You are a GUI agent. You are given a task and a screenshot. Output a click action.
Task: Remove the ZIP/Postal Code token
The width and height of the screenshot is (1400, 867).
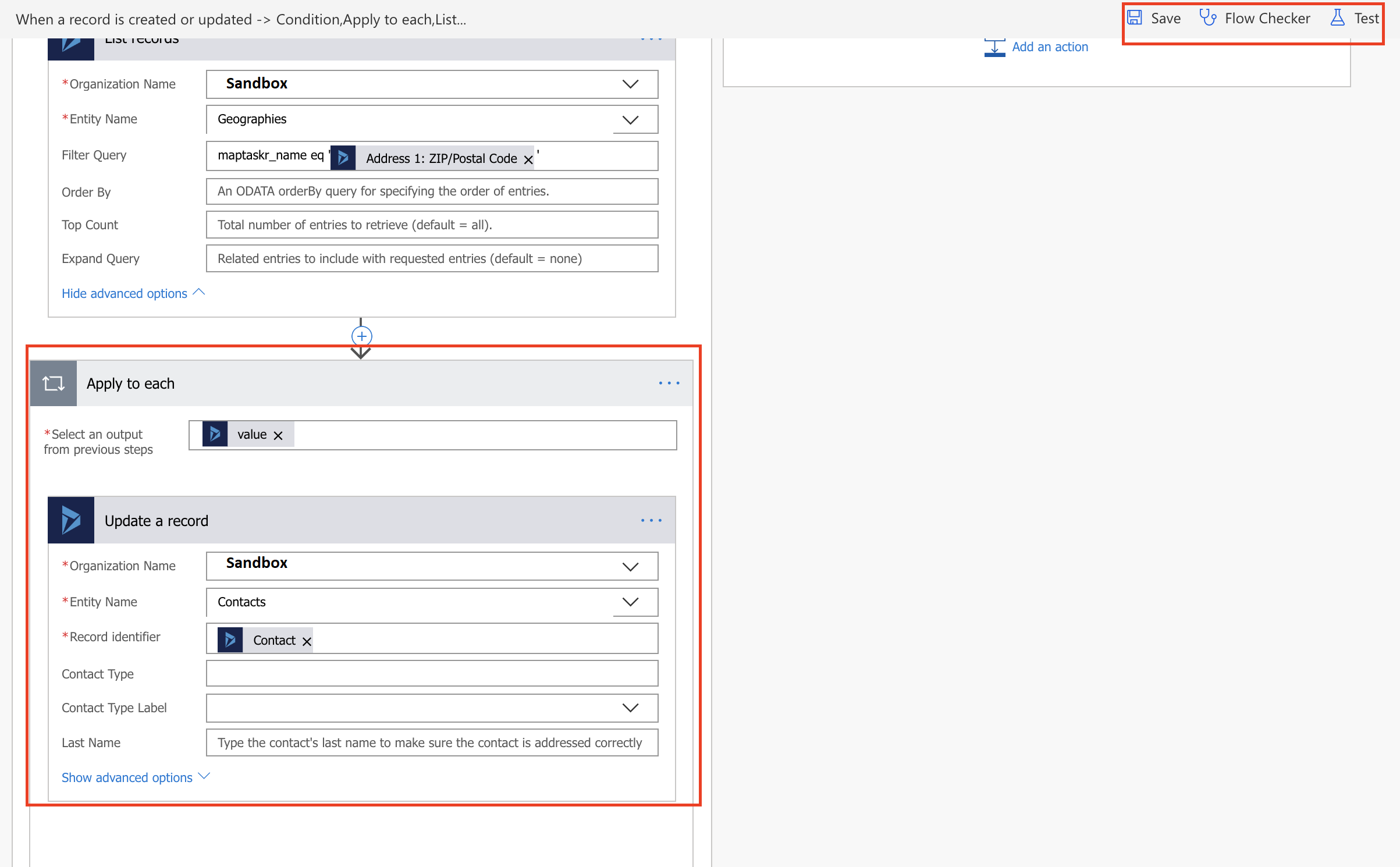point(528,159)
